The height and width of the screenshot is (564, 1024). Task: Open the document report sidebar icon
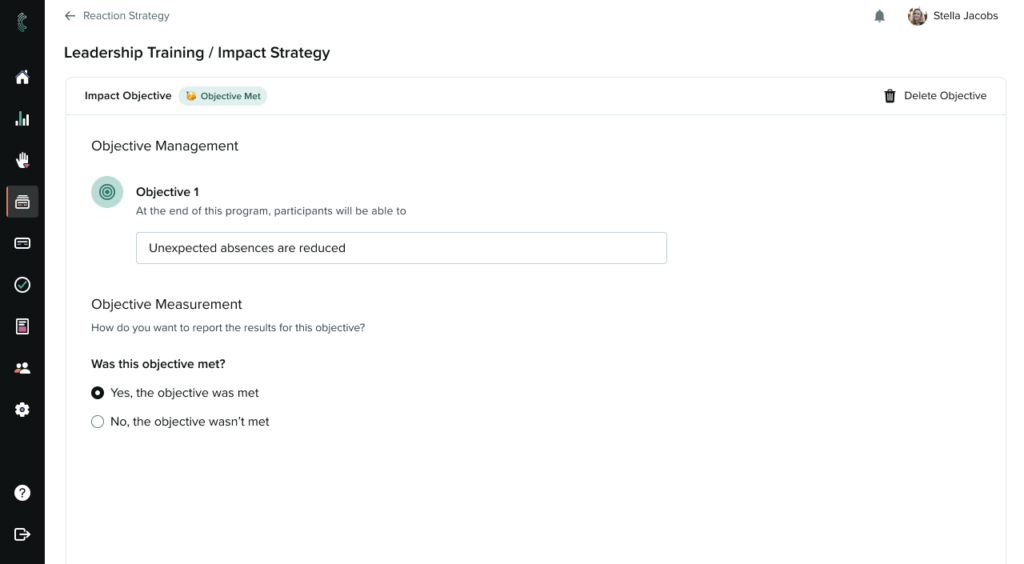tap(22, 326)
